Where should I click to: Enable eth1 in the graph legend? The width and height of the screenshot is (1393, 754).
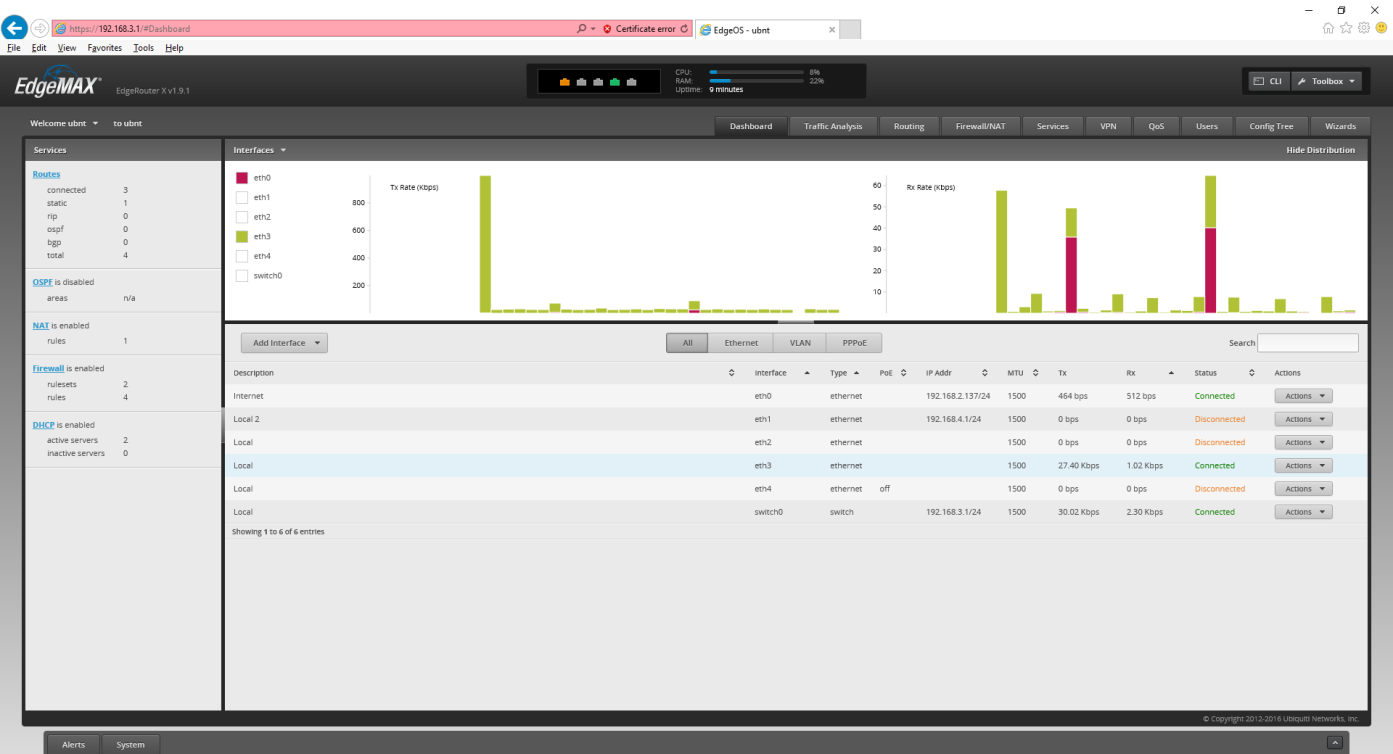(x=241, y=197)
